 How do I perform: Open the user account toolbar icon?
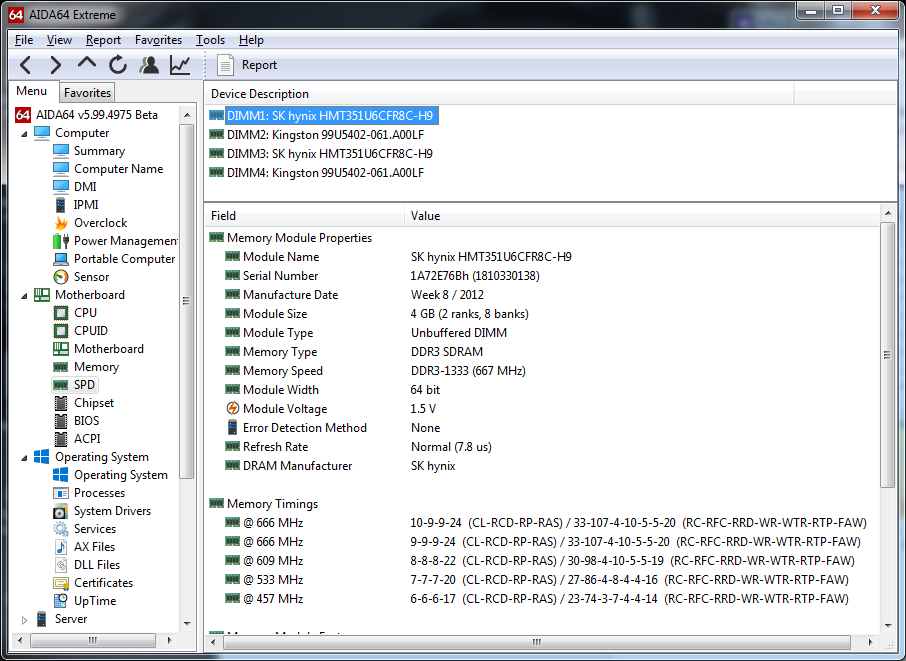(x=149, y=65)
